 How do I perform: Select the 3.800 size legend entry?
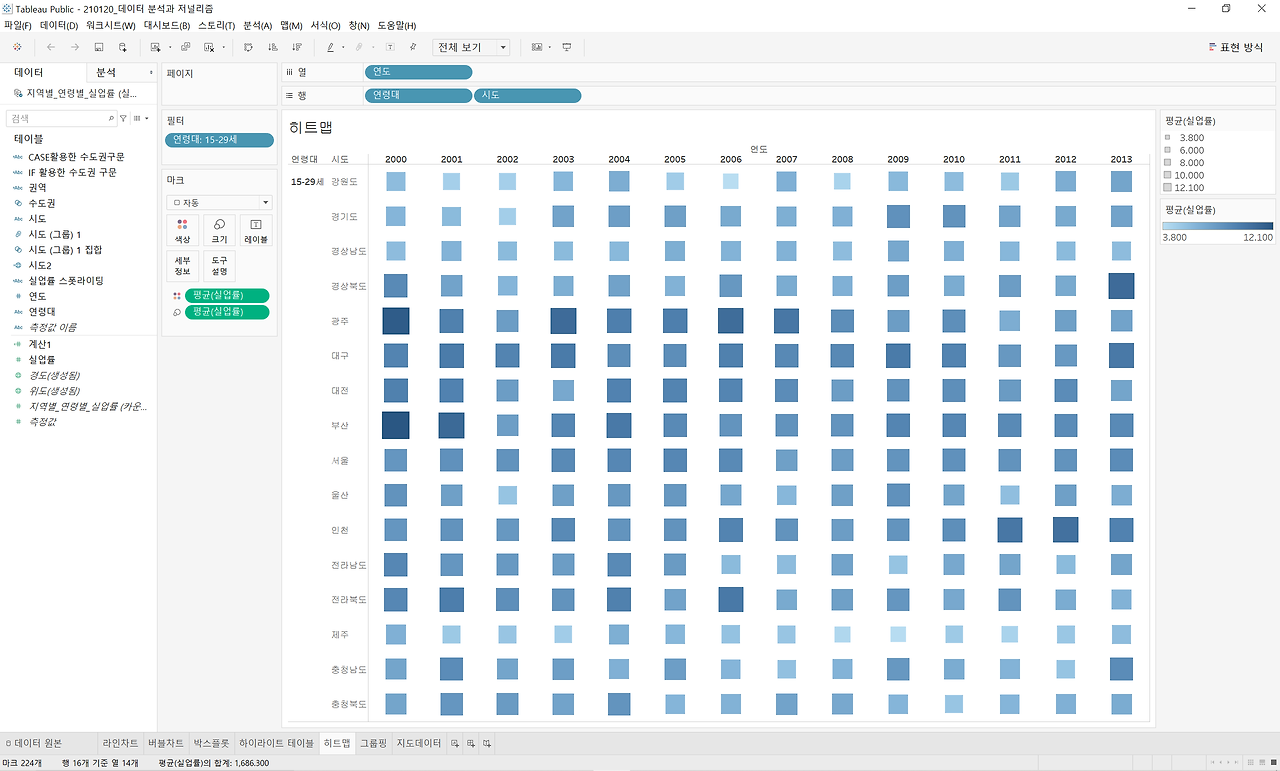[x=1184, y=138]
